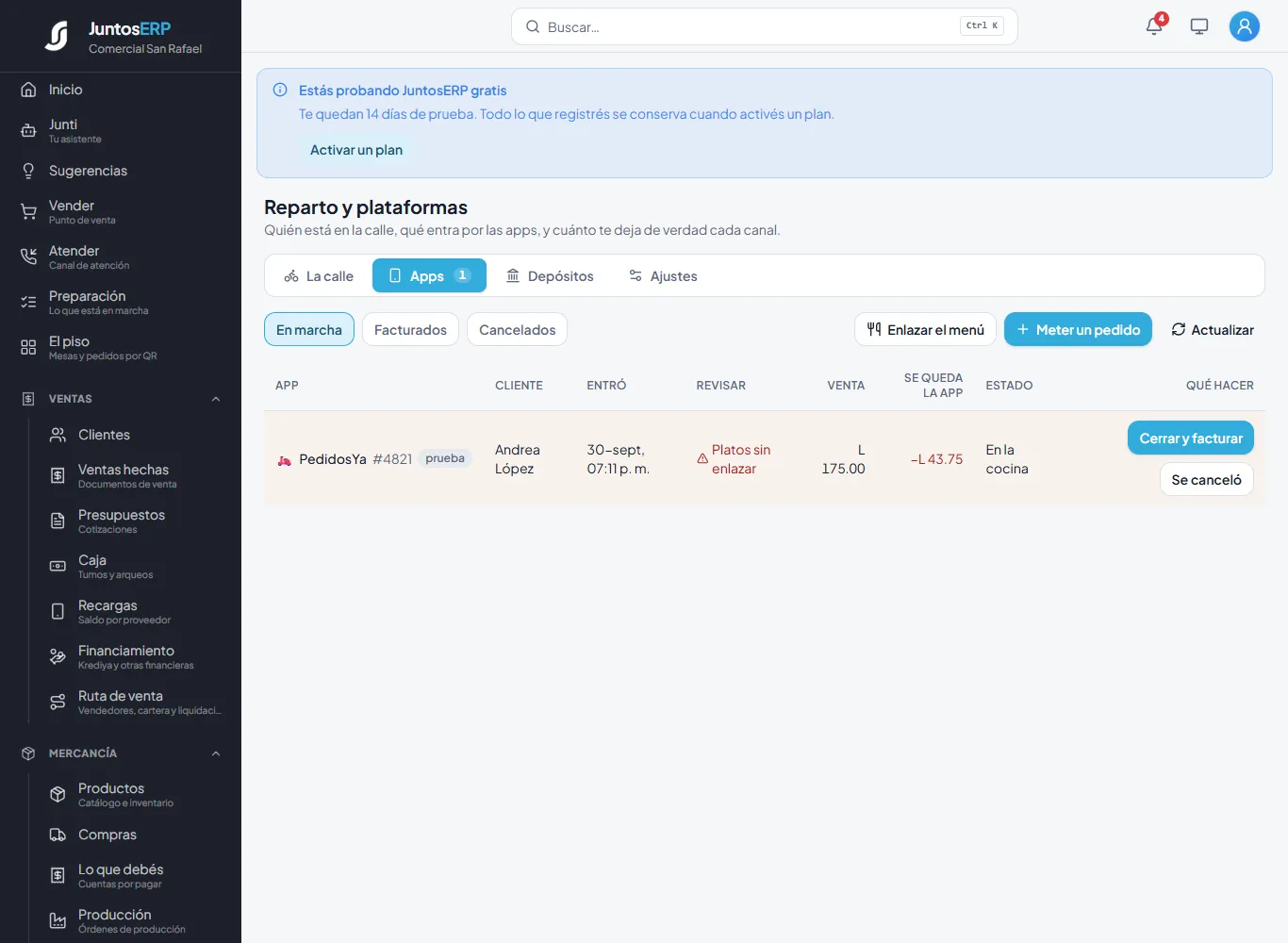This screenshot has height=943, width=1288.
Task: Open Junti assistant from sidebar
Action: (x=121, y=131)
